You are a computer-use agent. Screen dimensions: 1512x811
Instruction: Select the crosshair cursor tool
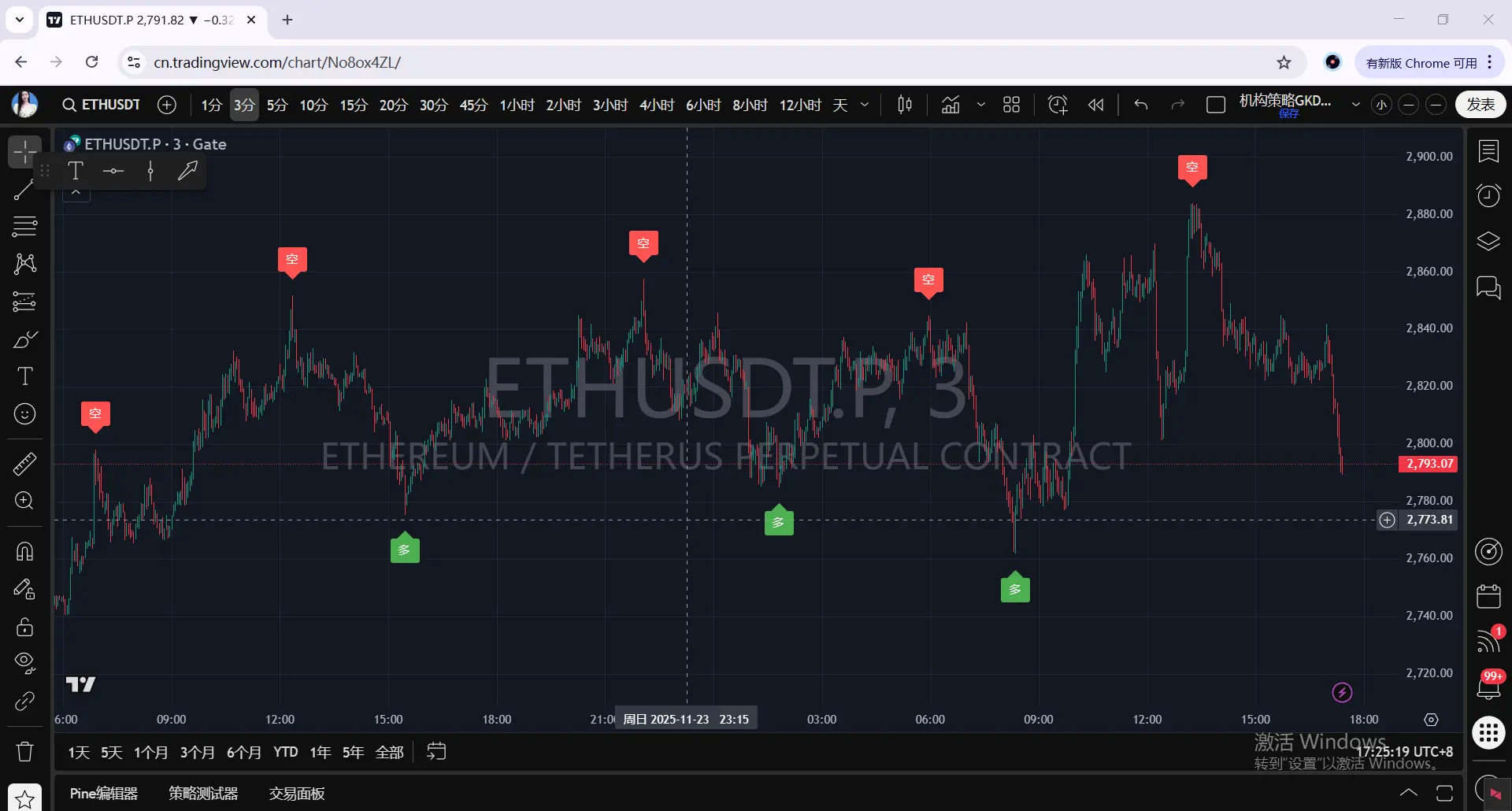coord(24,151)
